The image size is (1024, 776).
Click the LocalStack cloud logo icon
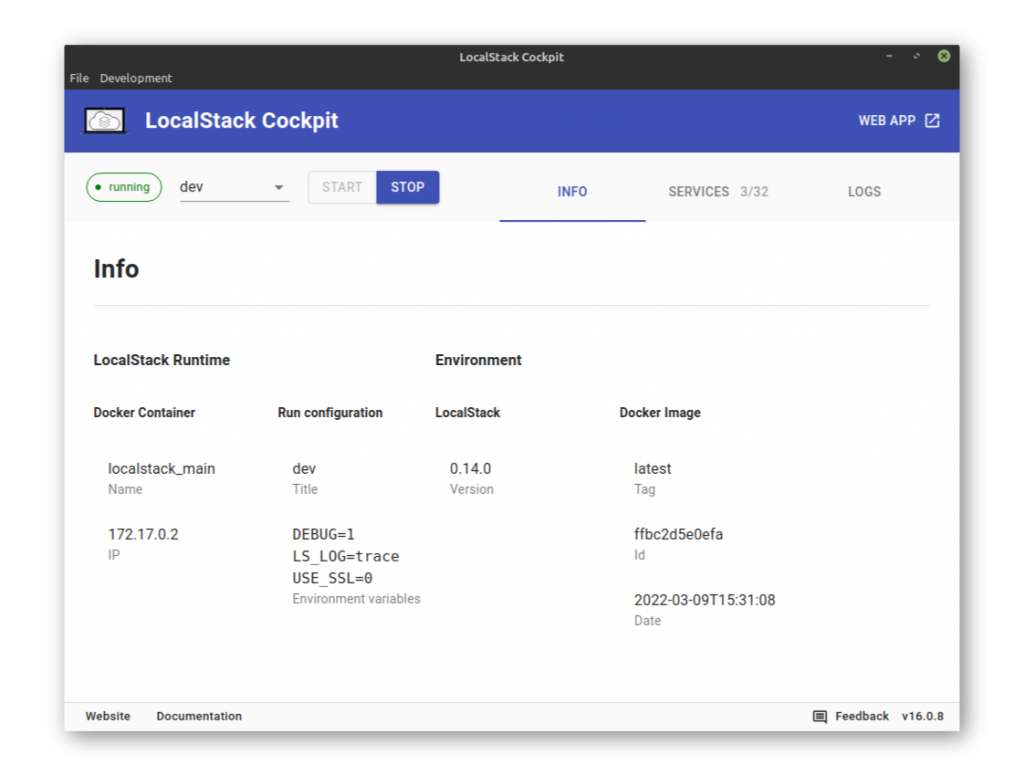coord(104,121)
